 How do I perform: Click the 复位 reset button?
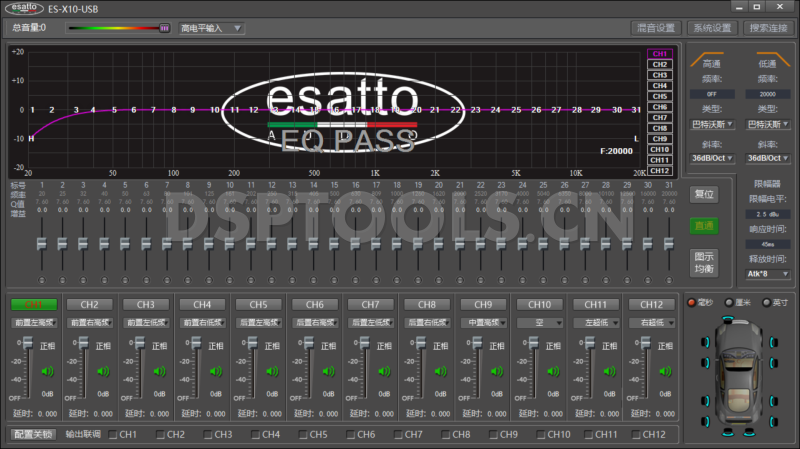(x=704, y=194)
